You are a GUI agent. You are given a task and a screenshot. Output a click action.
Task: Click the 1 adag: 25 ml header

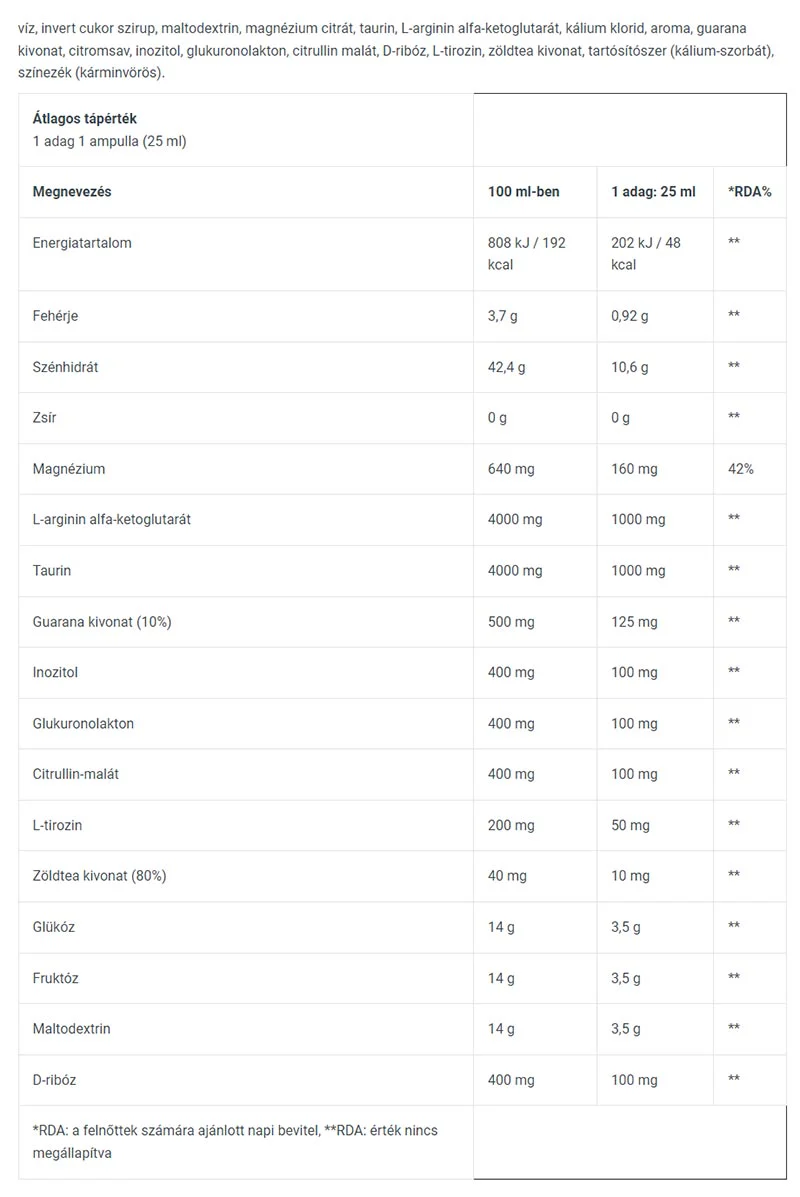pyautogui.click(x=653, y=192)
